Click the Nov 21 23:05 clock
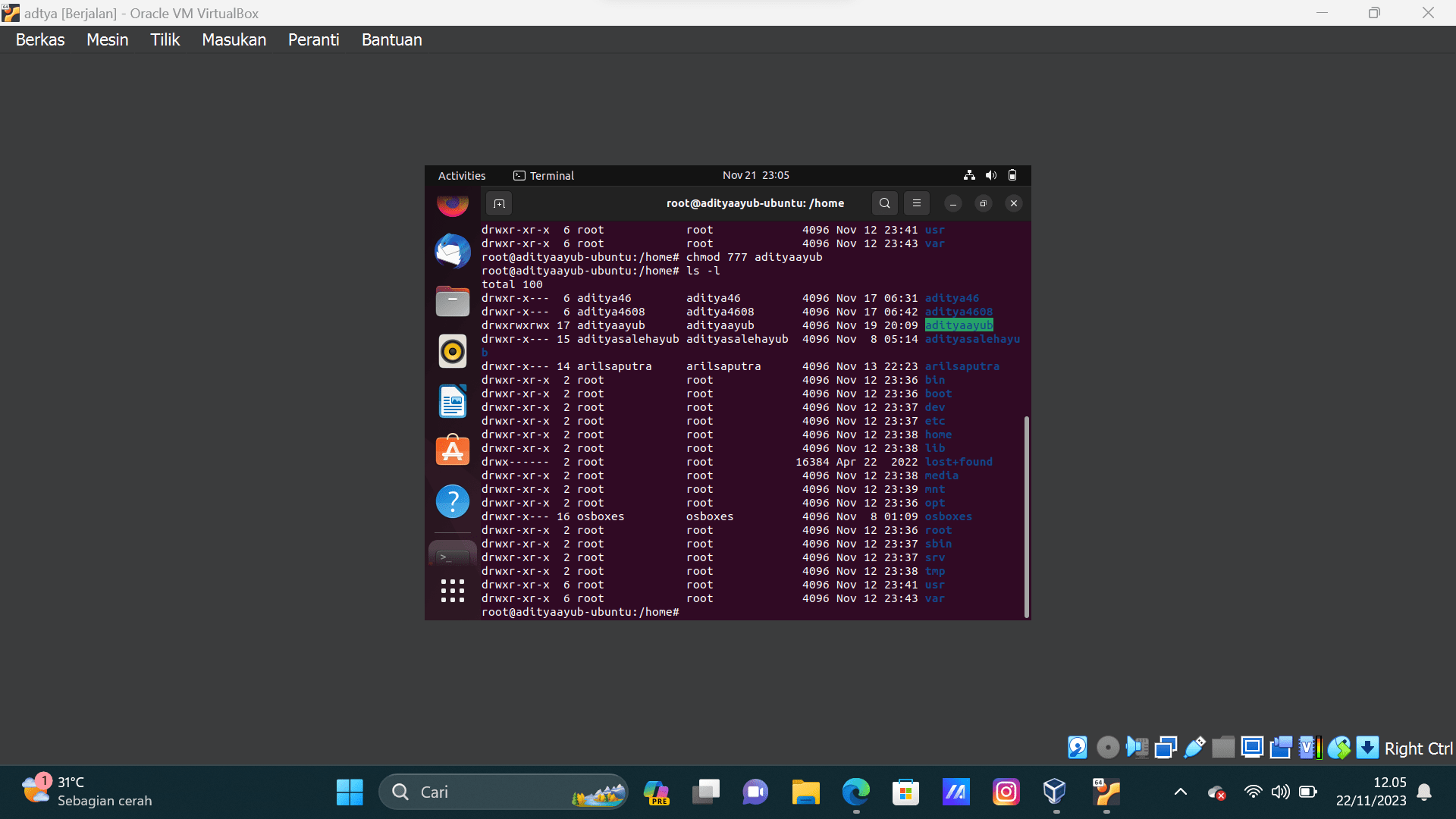The width and height of the screenshot is (1456, 819). [755, 175]
